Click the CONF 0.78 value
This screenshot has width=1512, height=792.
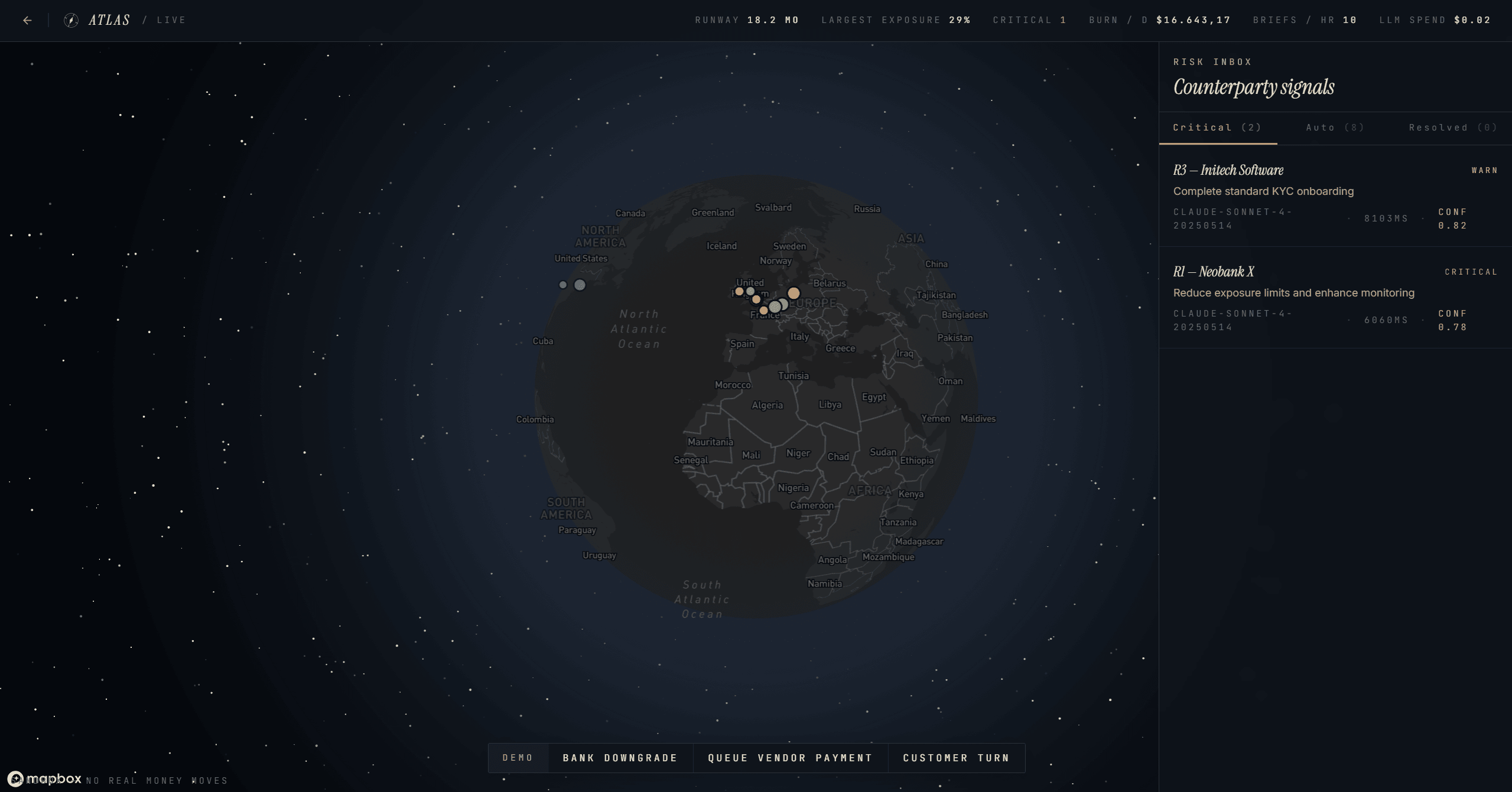1452,320
